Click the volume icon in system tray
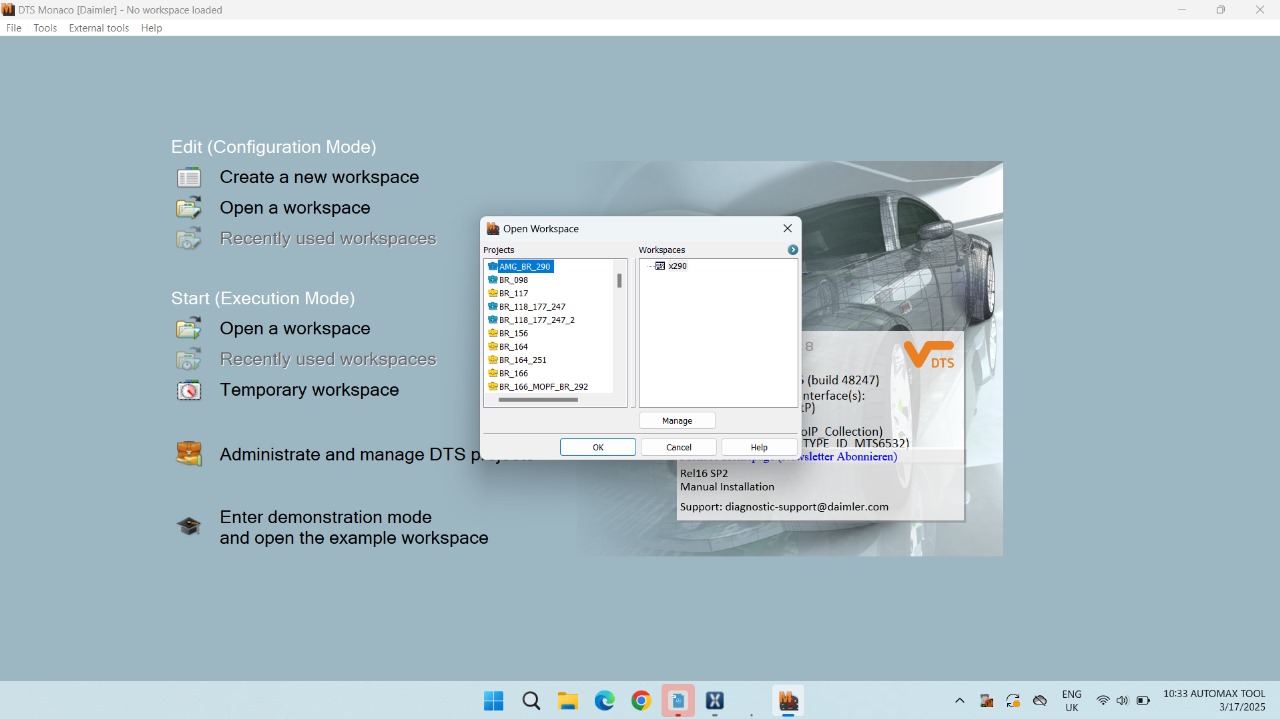Screen dimensions: 1280x719 tap(1122, 701)
